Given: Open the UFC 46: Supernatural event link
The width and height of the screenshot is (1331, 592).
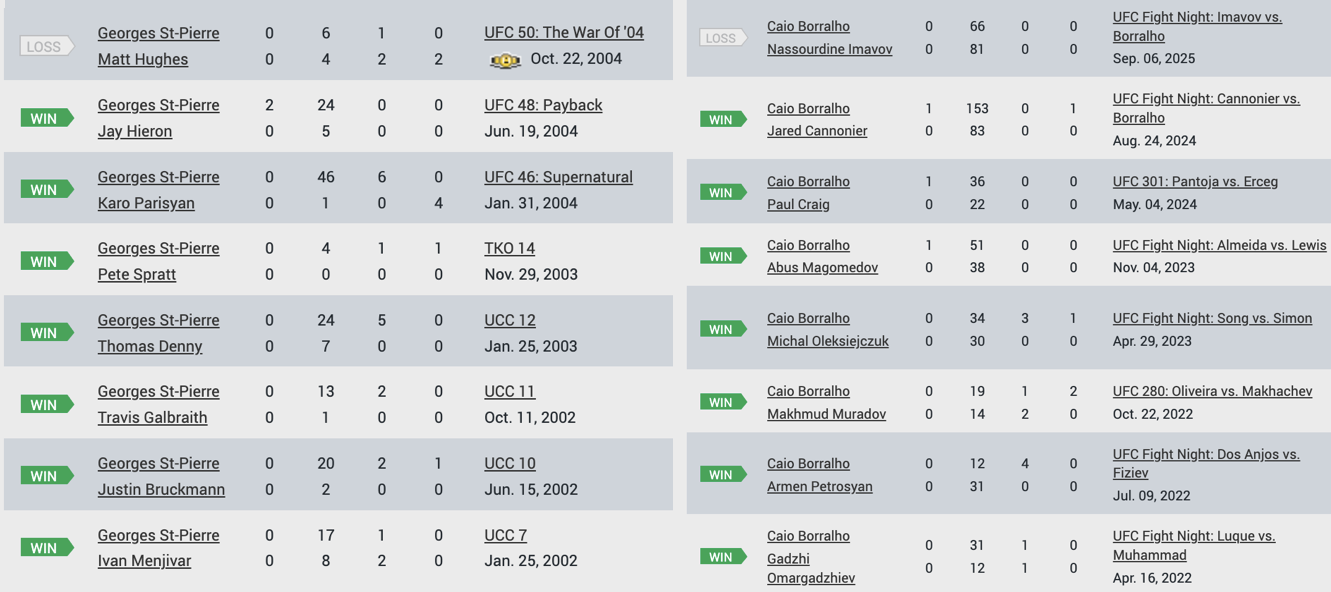Looking at the screenshot, I should click(558, 177).
